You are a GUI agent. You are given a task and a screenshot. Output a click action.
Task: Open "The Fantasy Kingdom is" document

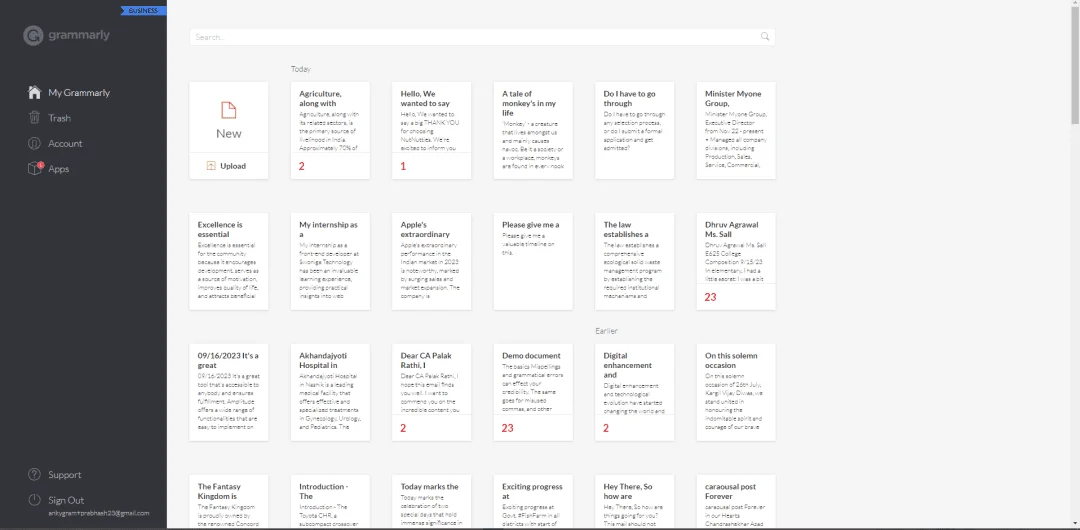229,502
